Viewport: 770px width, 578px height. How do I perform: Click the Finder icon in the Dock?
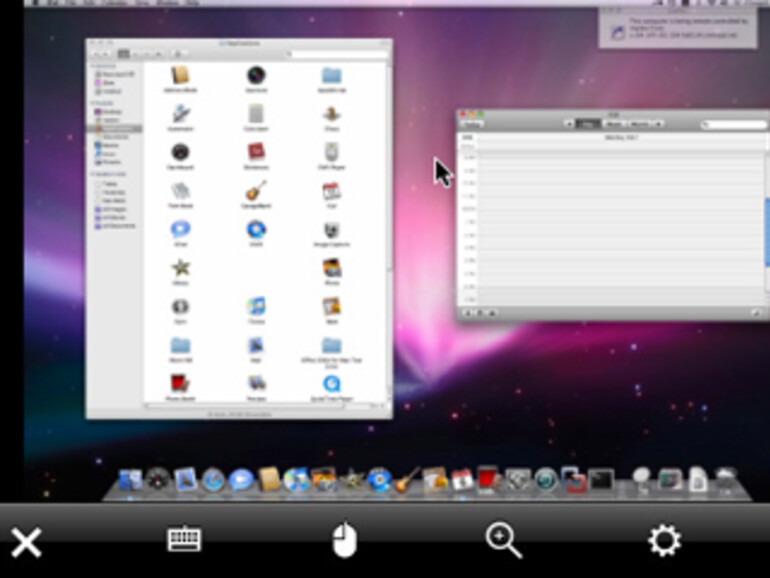click(x=131, y=481)
